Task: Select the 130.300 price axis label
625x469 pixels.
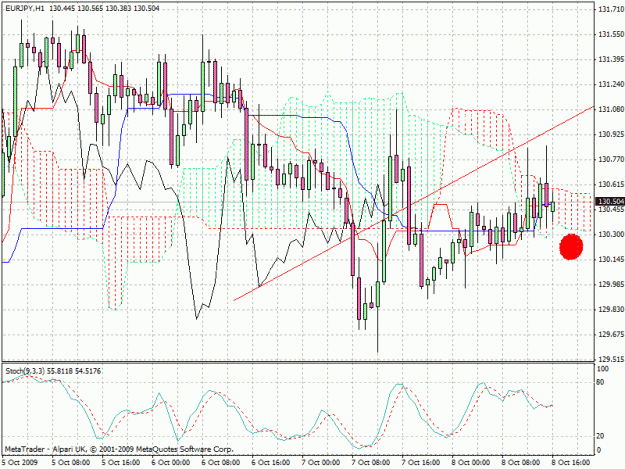Action: 611,234
